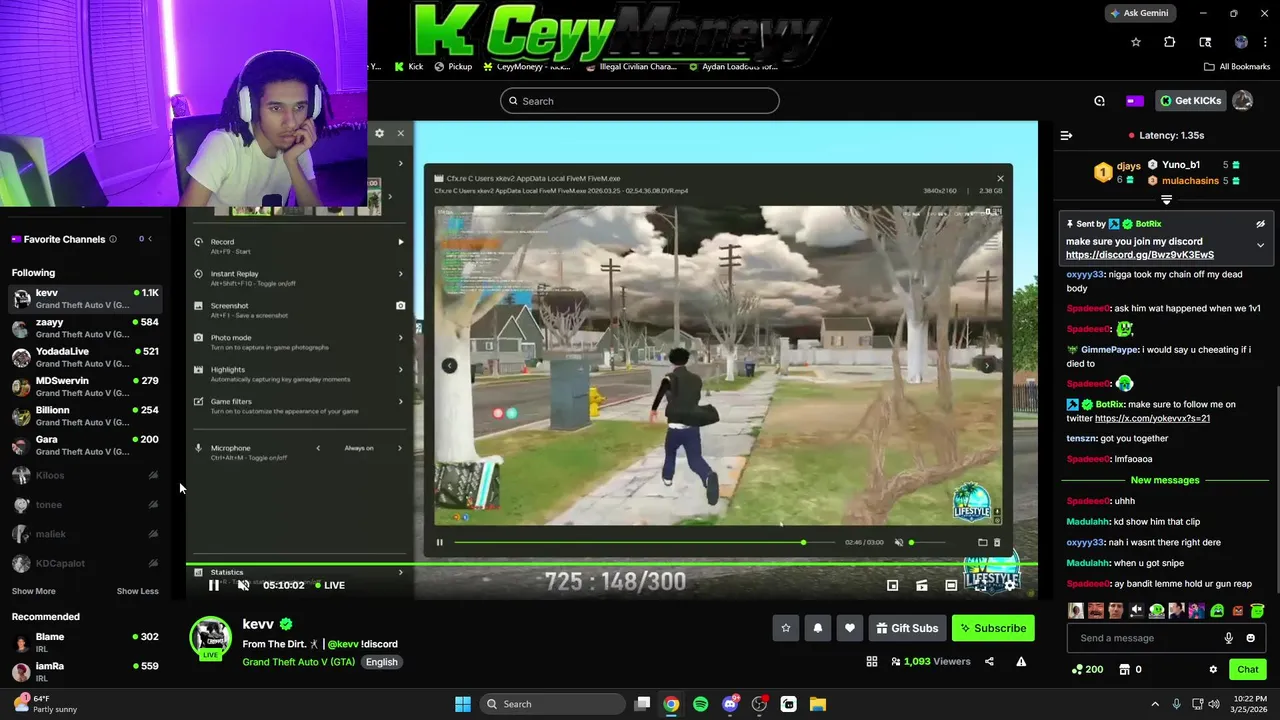Open the Gift Subs button

point(907,628)
